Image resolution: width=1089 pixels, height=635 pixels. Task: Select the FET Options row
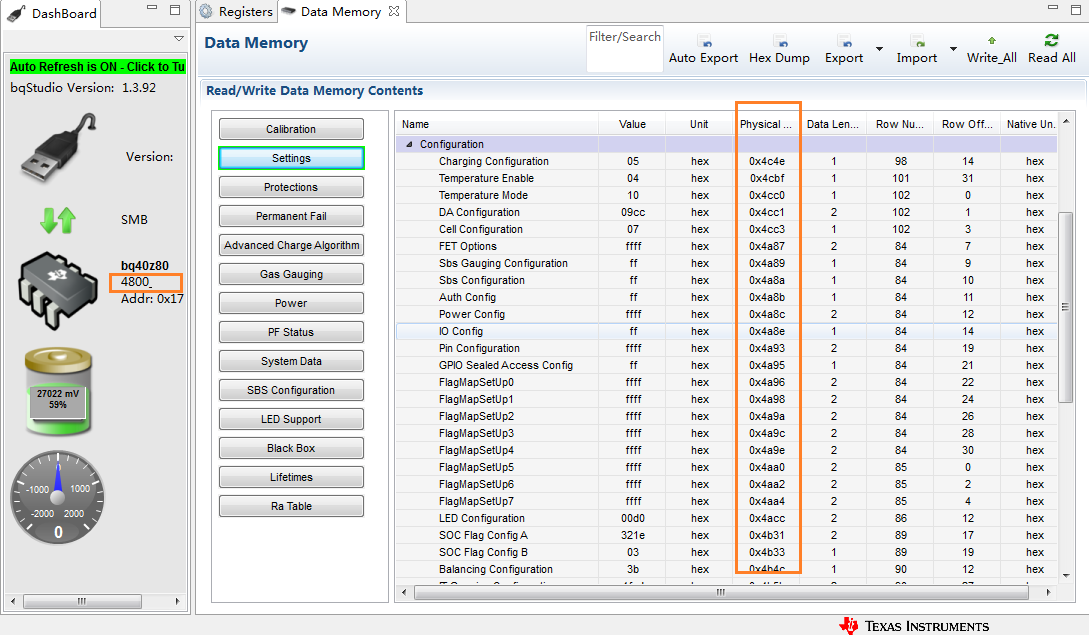(726, 247)
